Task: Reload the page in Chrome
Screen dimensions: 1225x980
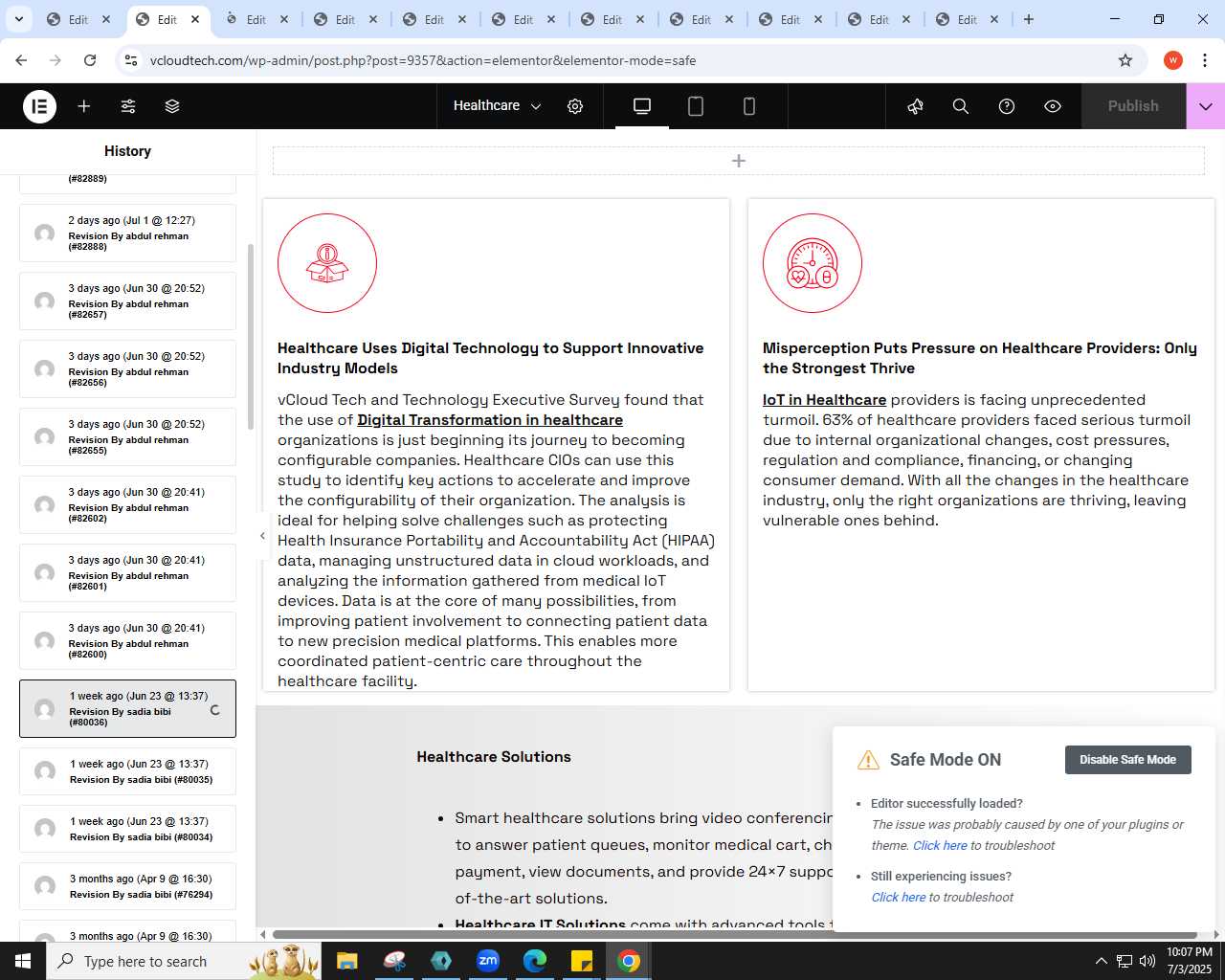Action: pyautogui.click(x=90, y=60)
